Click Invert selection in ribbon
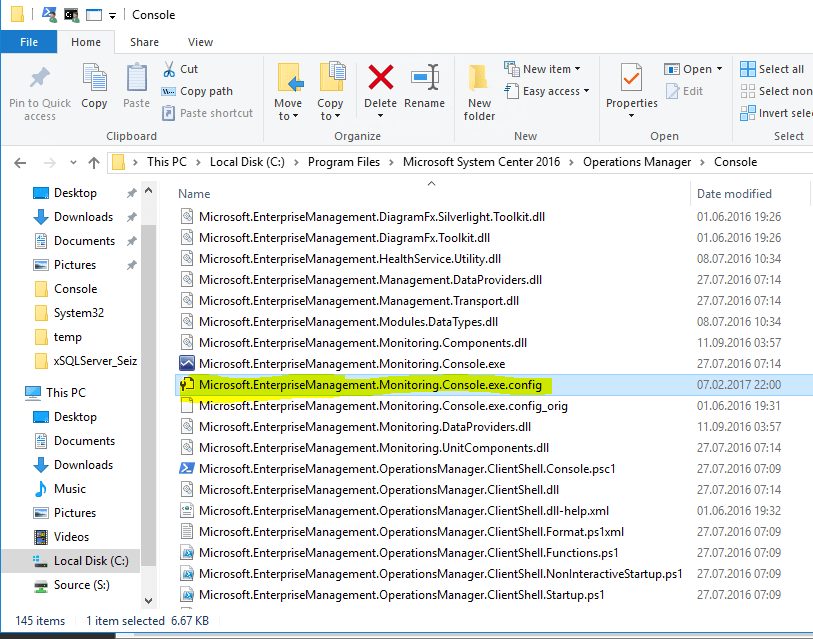Viewport: 813px width, 639px height. [776, 113]
